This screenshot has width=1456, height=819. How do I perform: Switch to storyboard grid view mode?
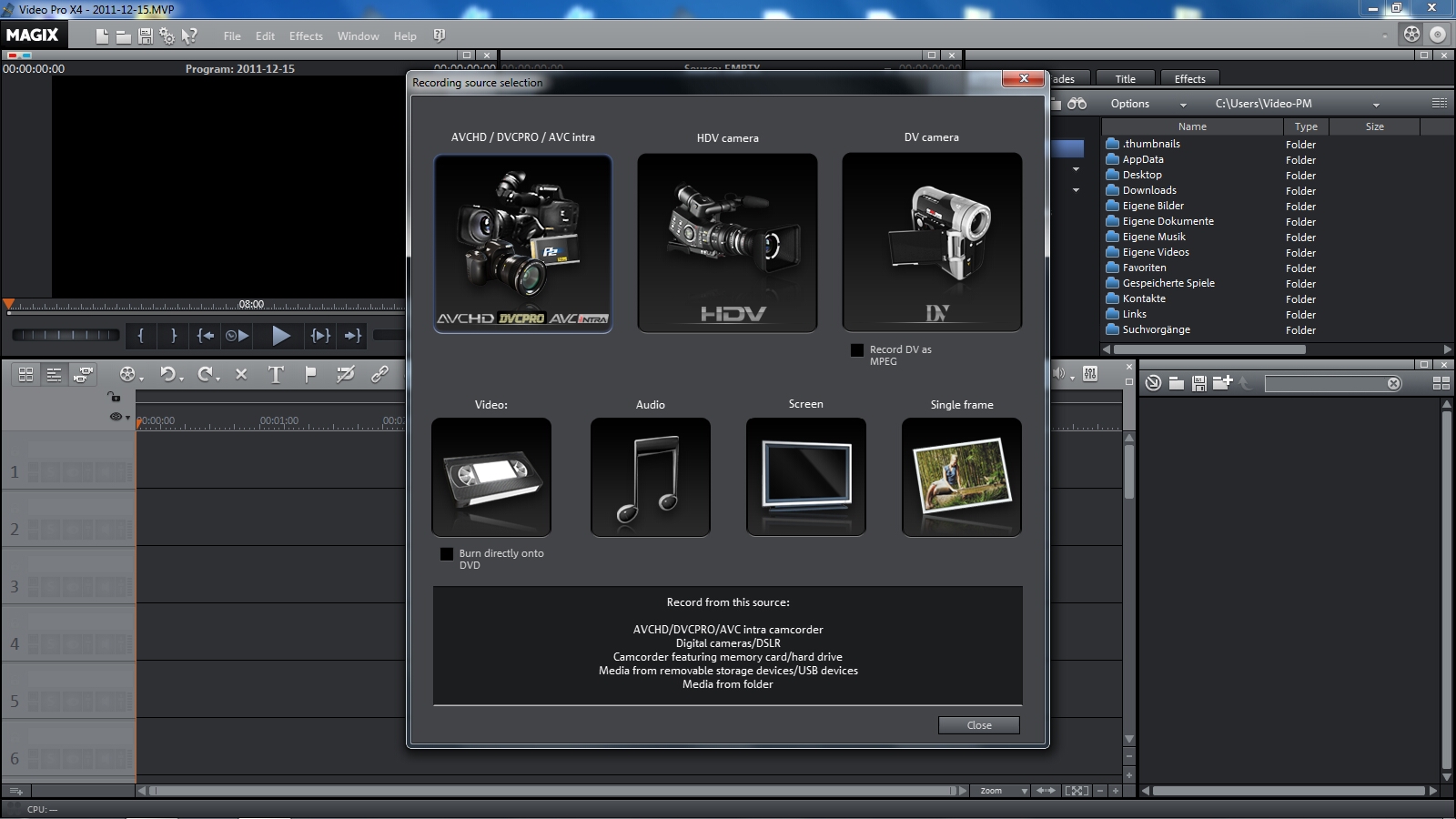tap(25, 374)
